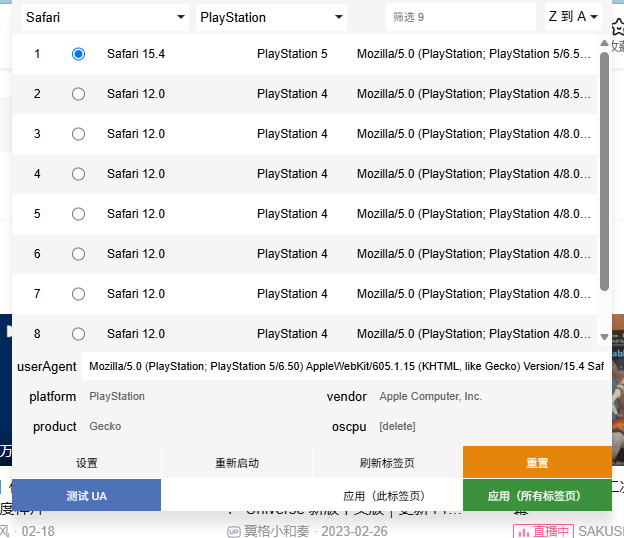This screenshot has height=538, width=624.
Task: Click scrollbar down arrow of the list
Action: point(604,337)
